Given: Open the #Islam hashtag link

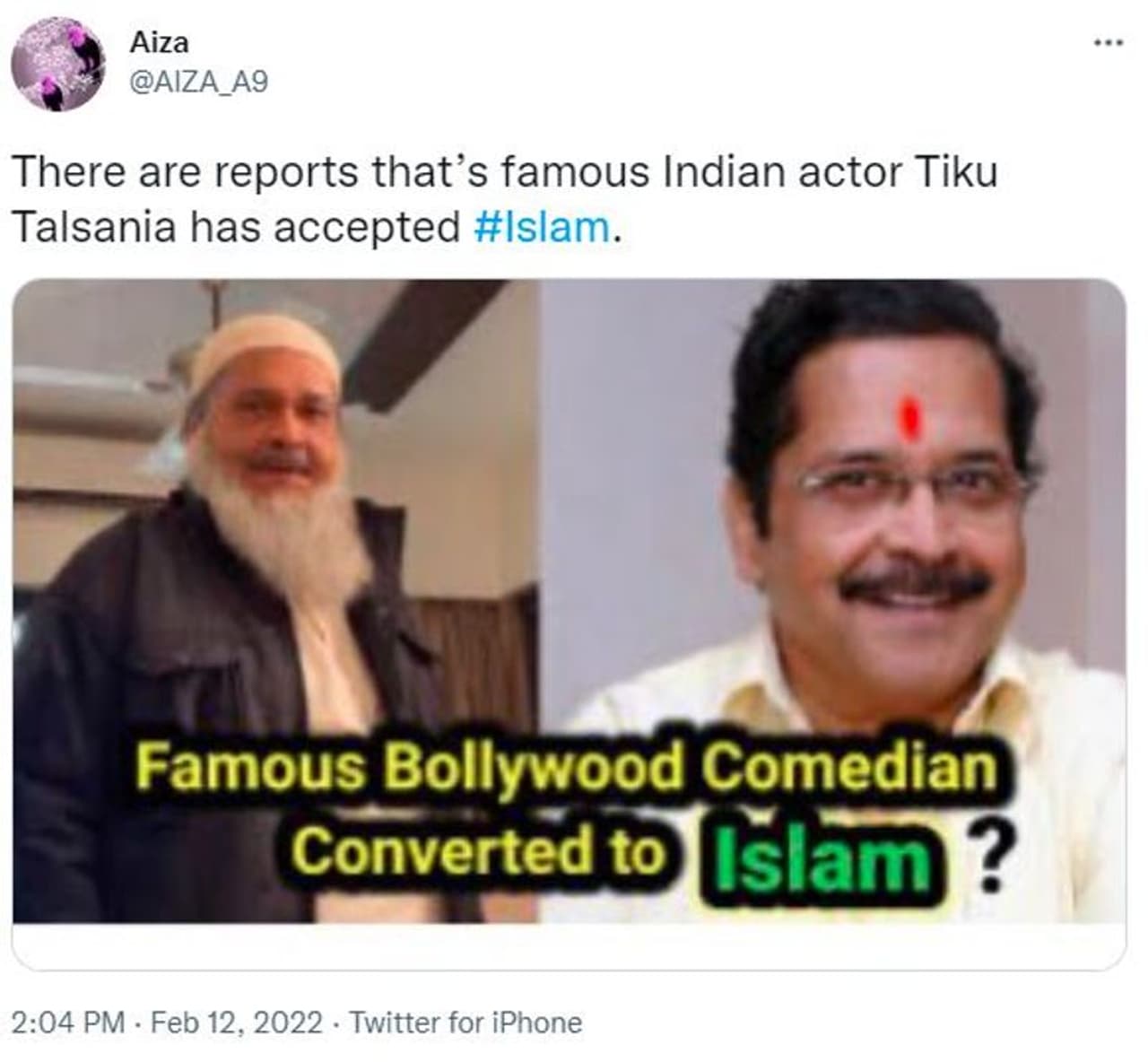Looking at the screenshot, I should point(542,227).
